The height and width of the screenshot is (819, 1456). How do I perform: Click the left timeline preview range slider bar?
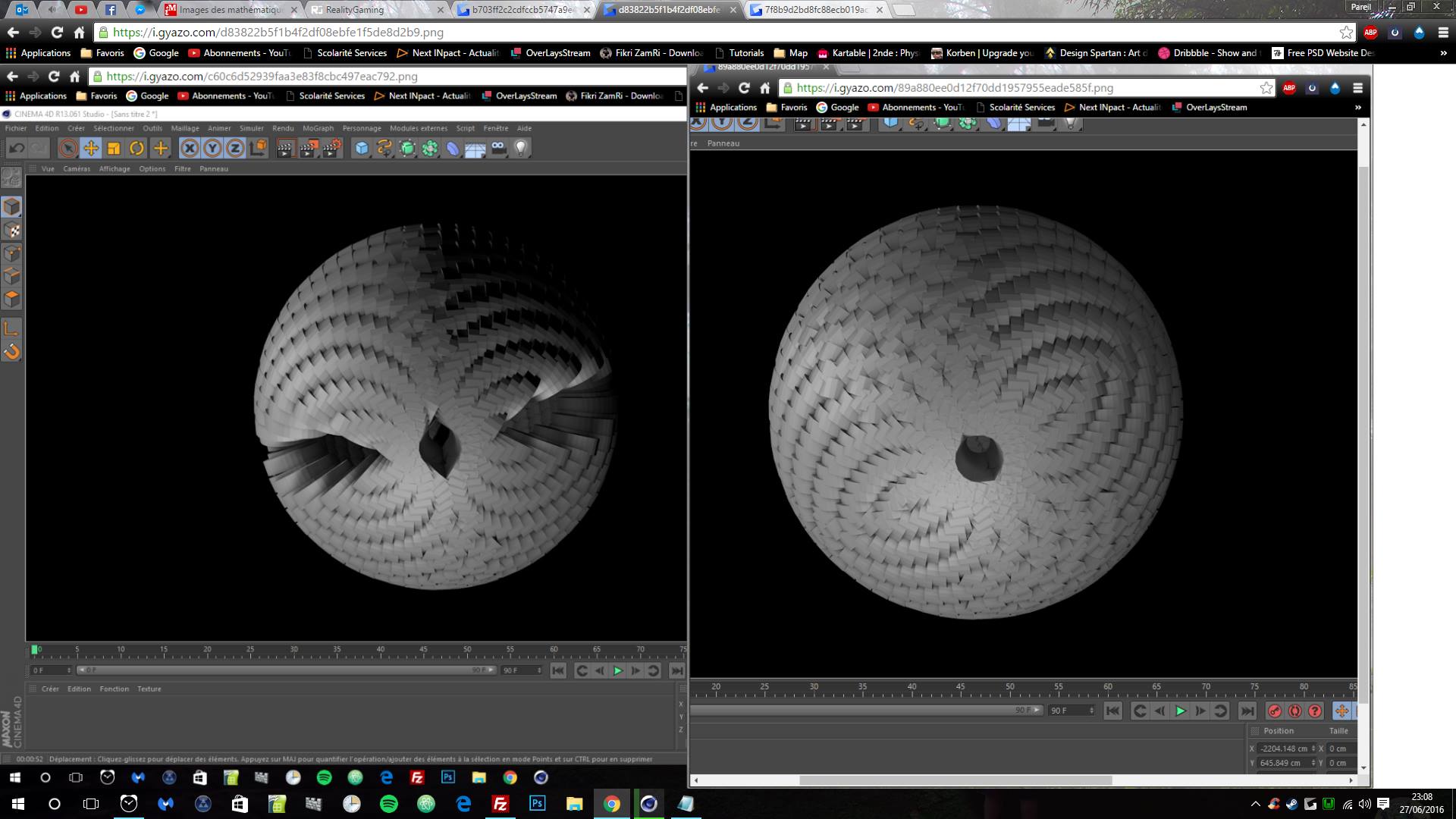pyautogui.click(x=285, y=670)
